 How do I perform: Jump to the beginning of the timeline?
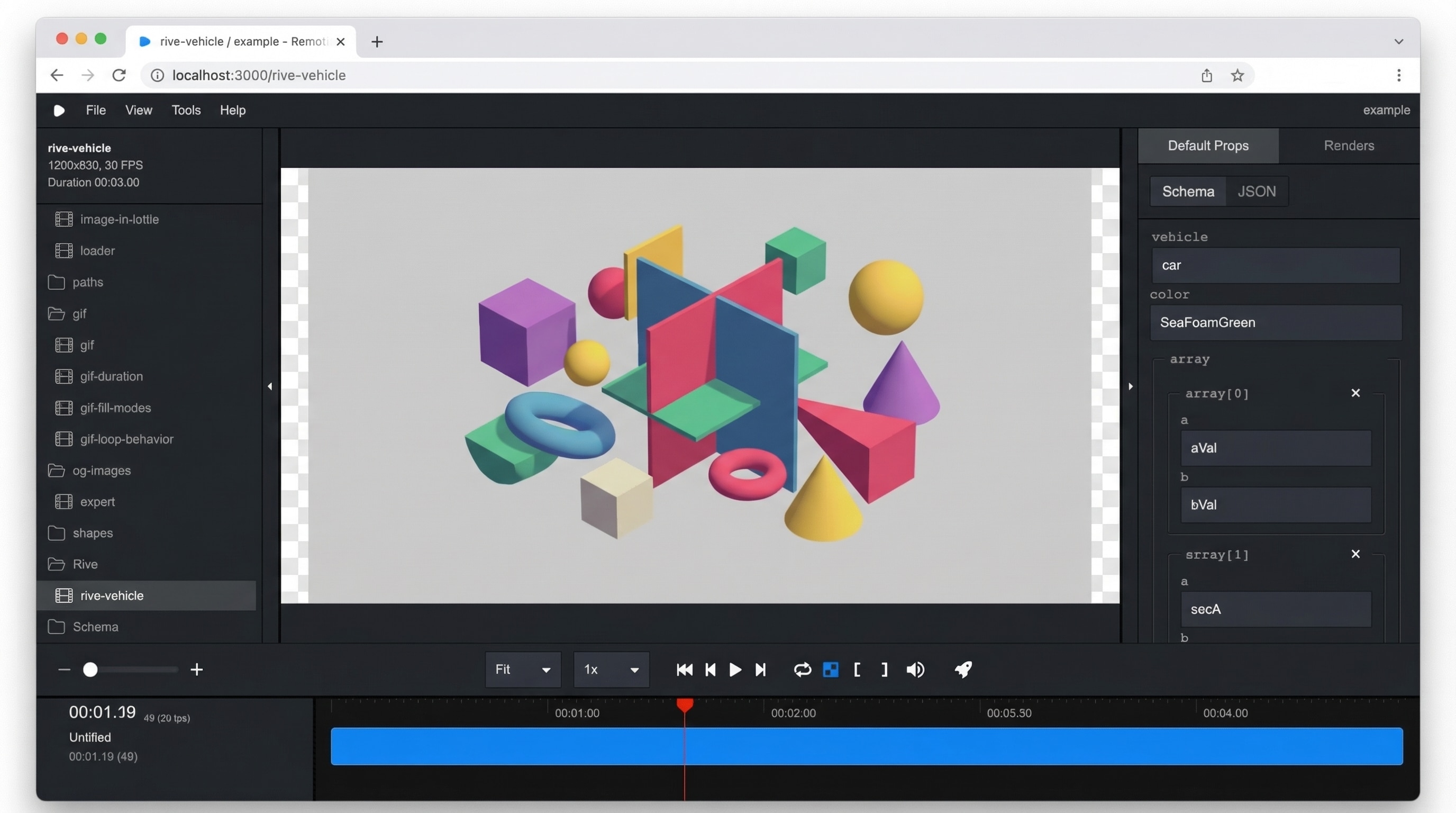(x=685, y=670)
